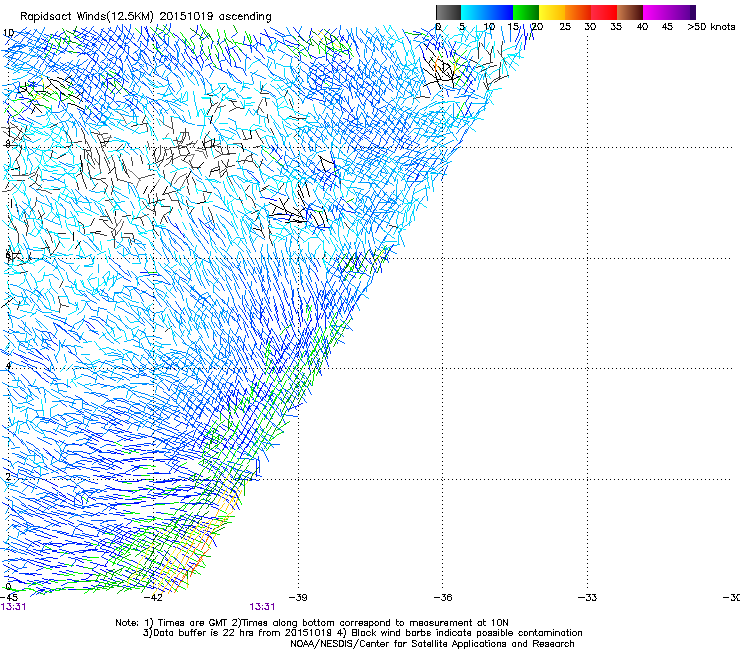Click the gray 0-5 knots color segment

coord(448,12)
